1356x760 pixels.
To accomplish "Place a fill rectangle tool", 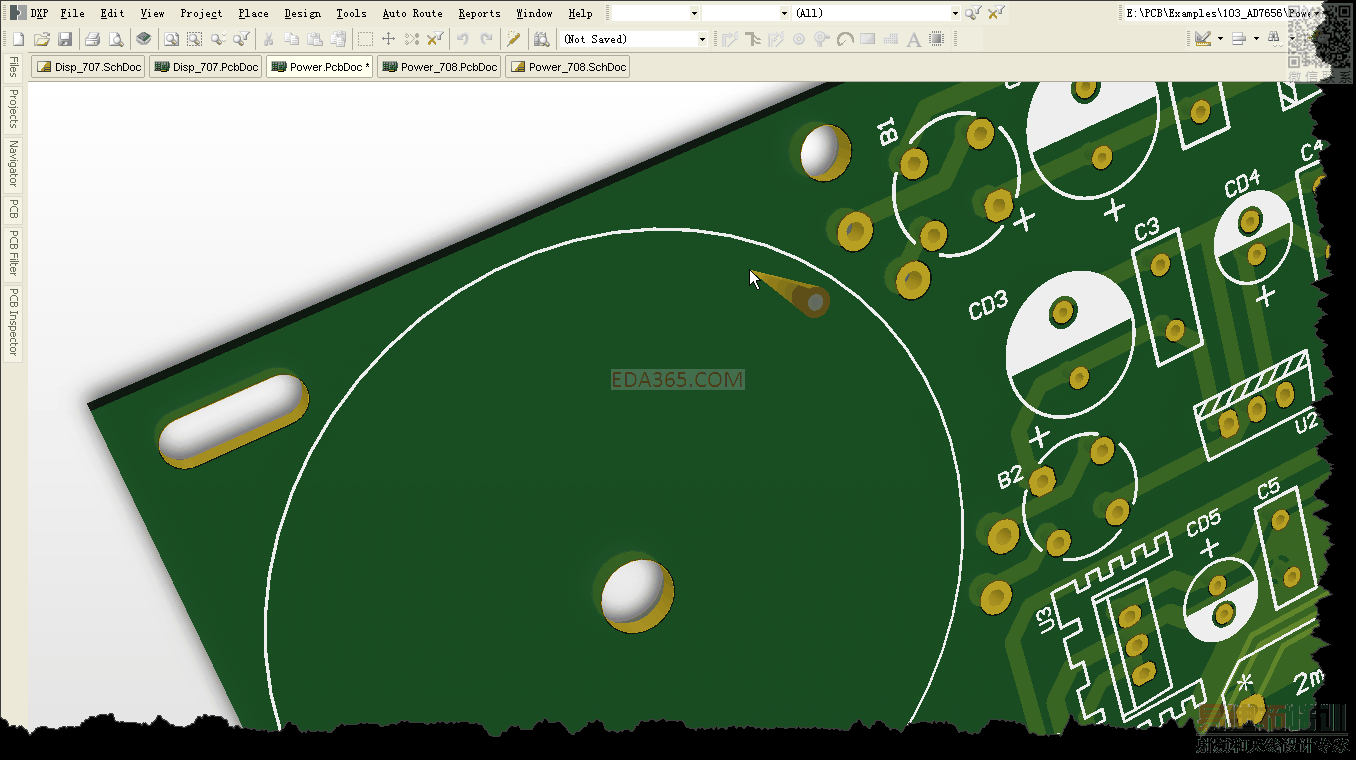I will (868, 39).
